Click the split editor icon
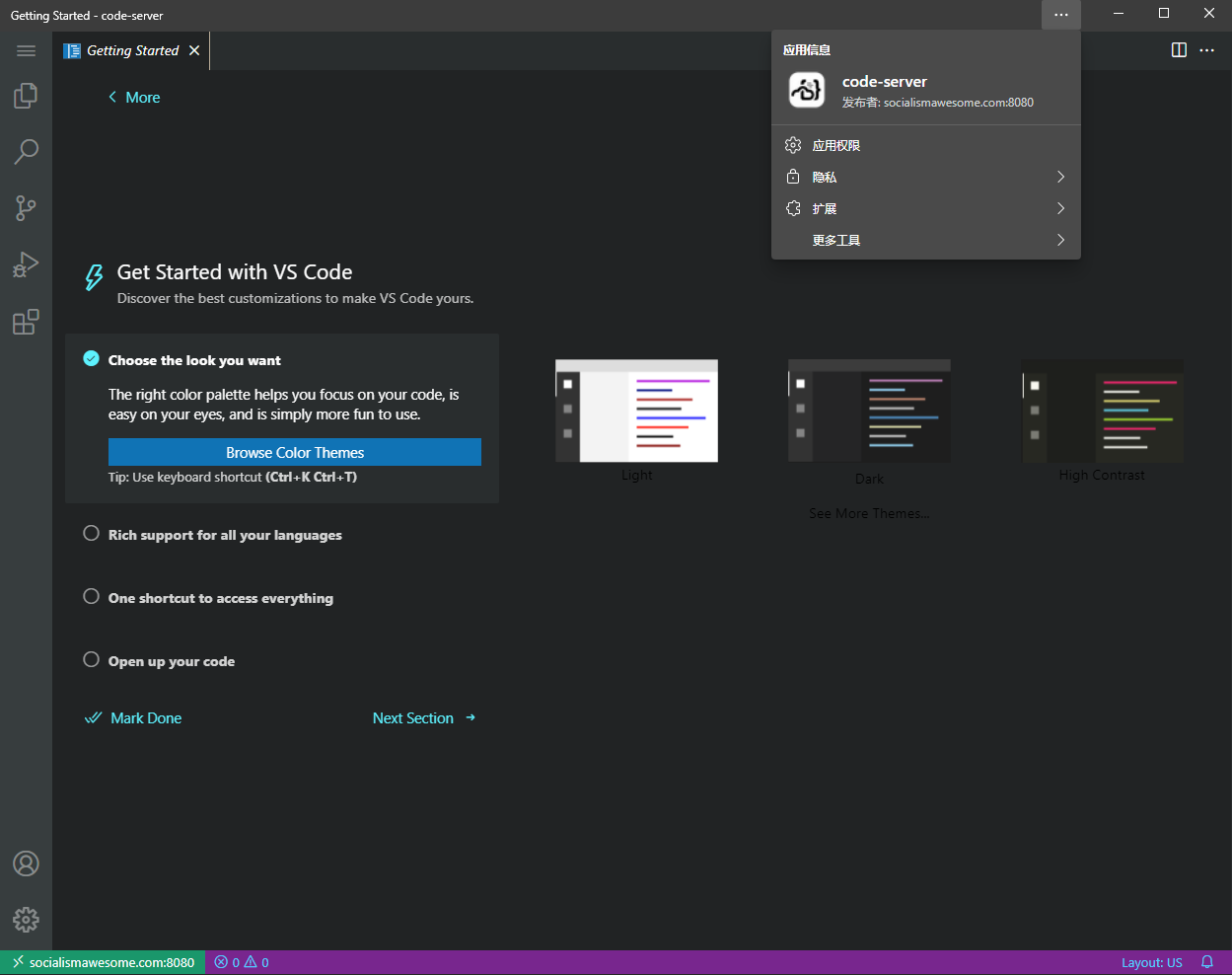Image resolution: width=1232 pixels, height=975 pixels. tap(1179, 50)
